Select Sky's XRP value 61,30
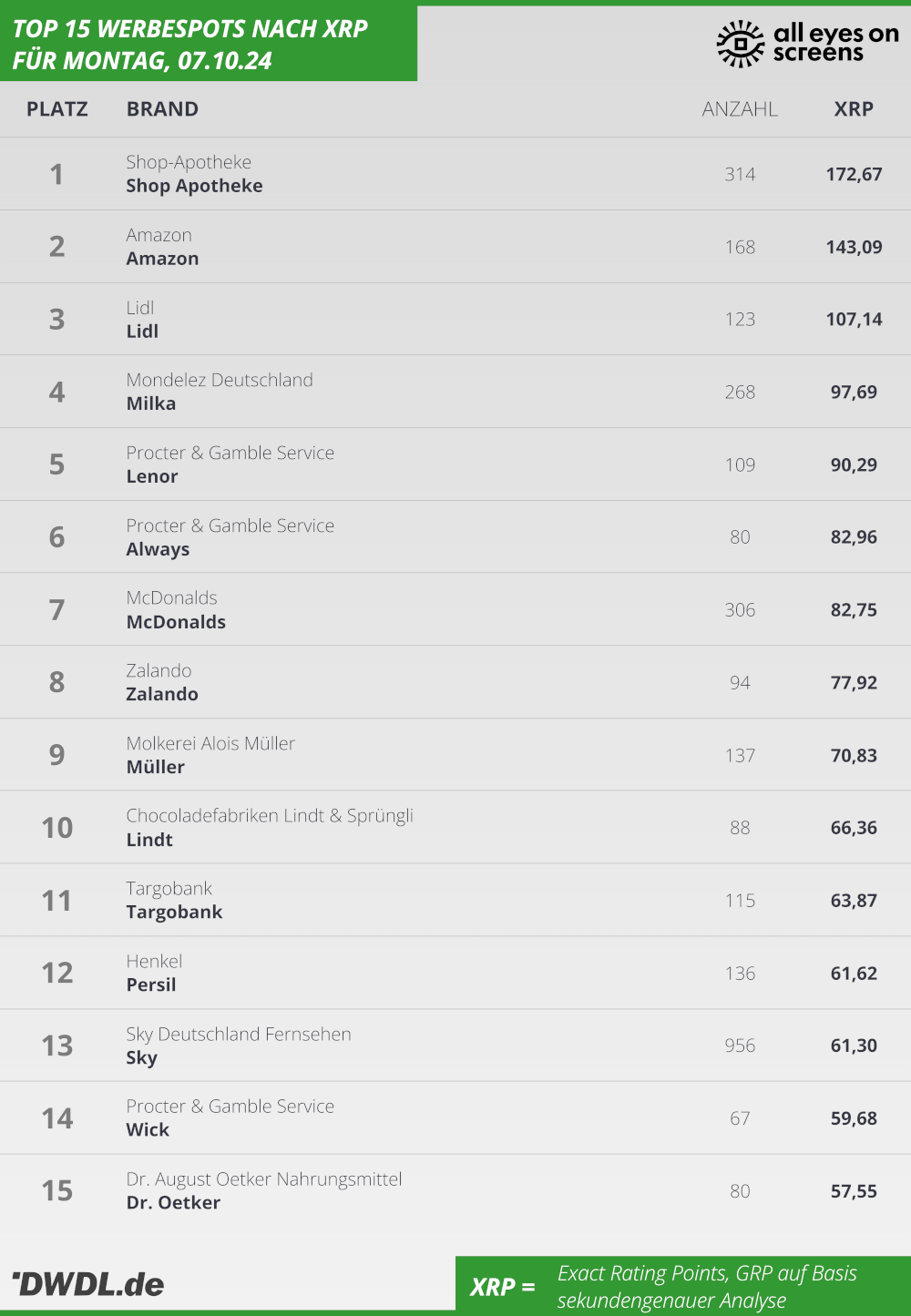Viewport: 911px width, 1316px height. pyautogui.click(x=854, y=1046)
